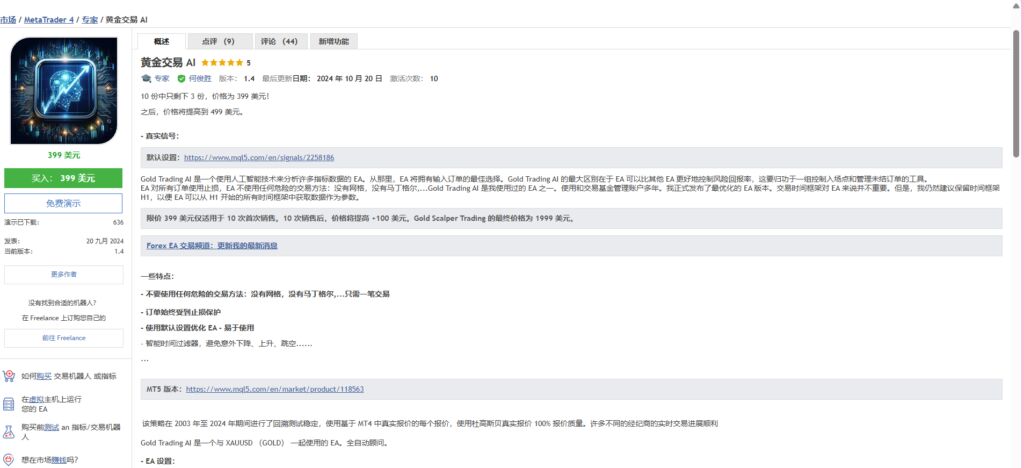
Task: Click the 激活次数 10 text
Action: pyautogui.click(x=414, y=78)
